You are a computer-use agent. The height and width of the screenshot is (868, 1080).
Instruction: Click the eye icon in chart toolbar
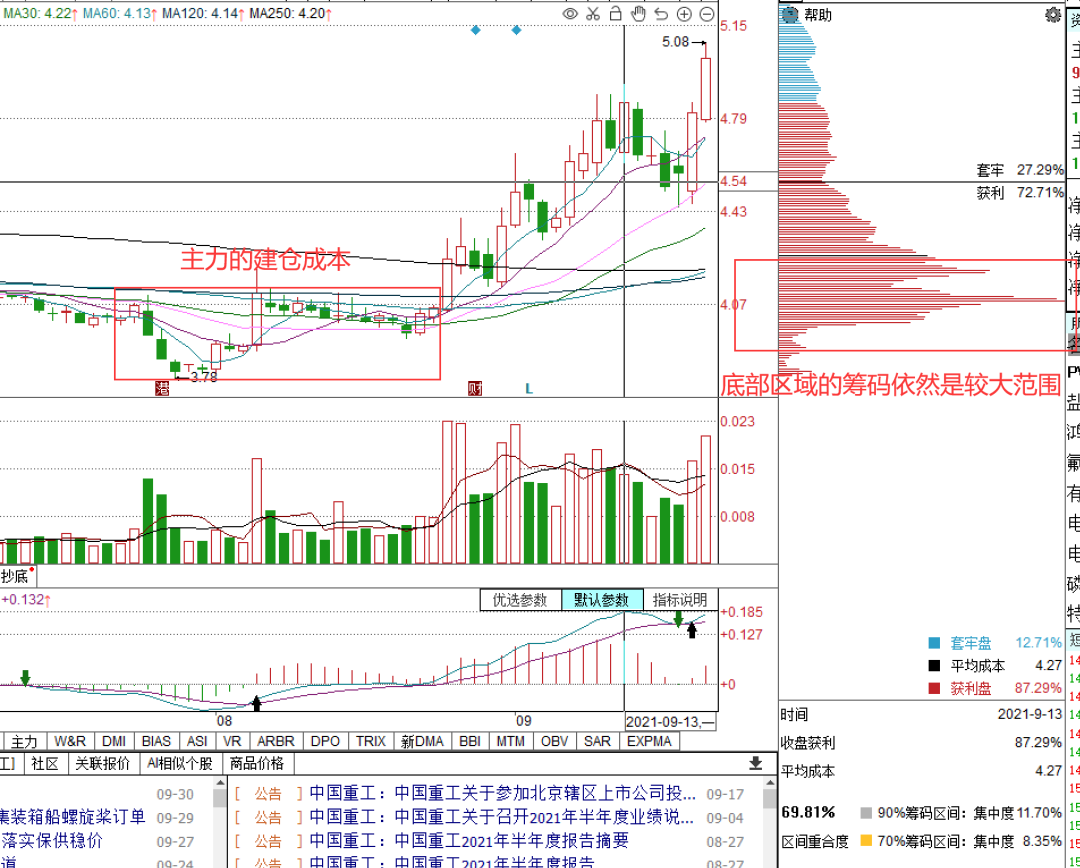tap(570, 14)
